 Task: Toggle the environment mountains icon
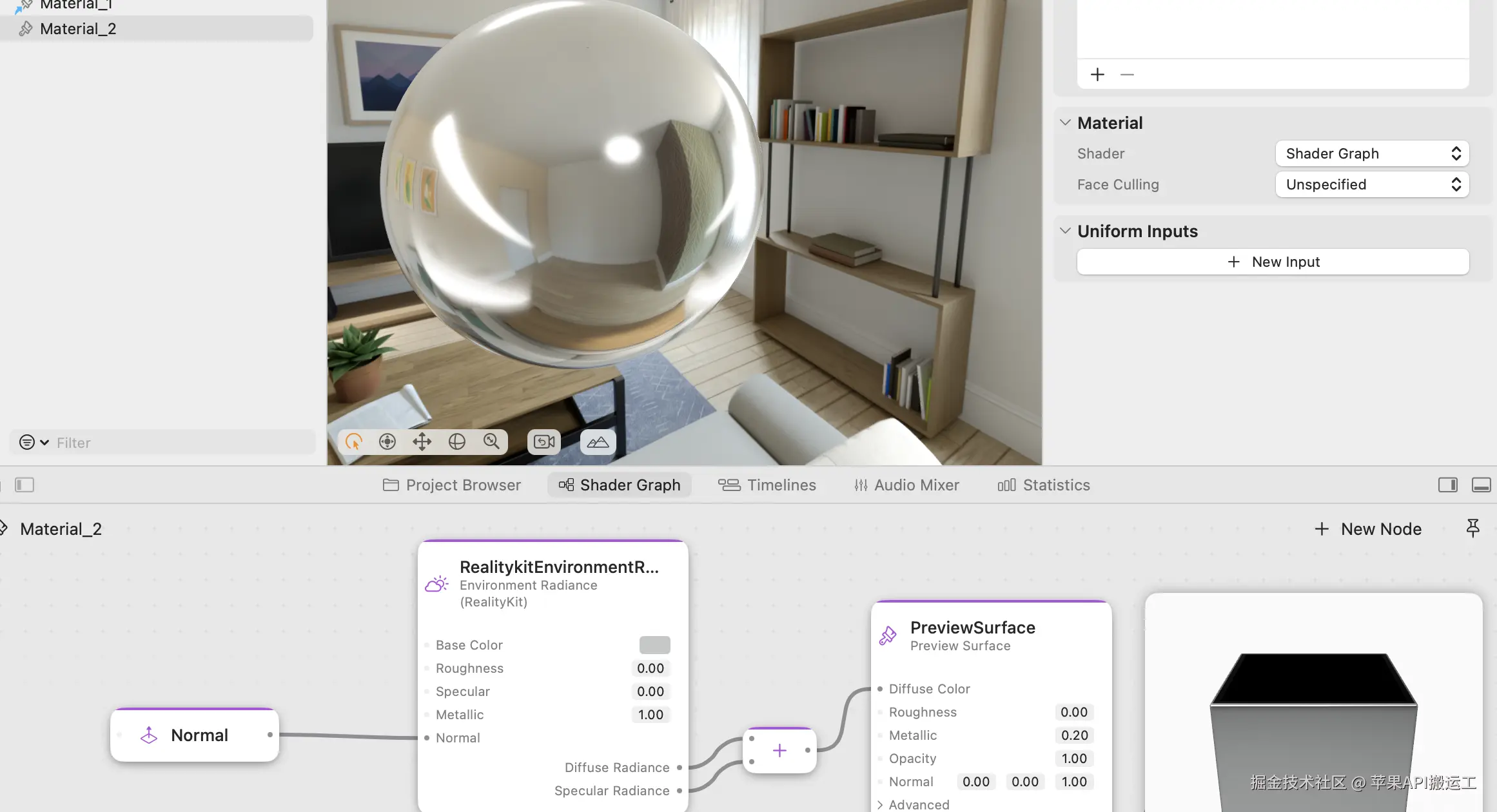(x=598, y=442)
